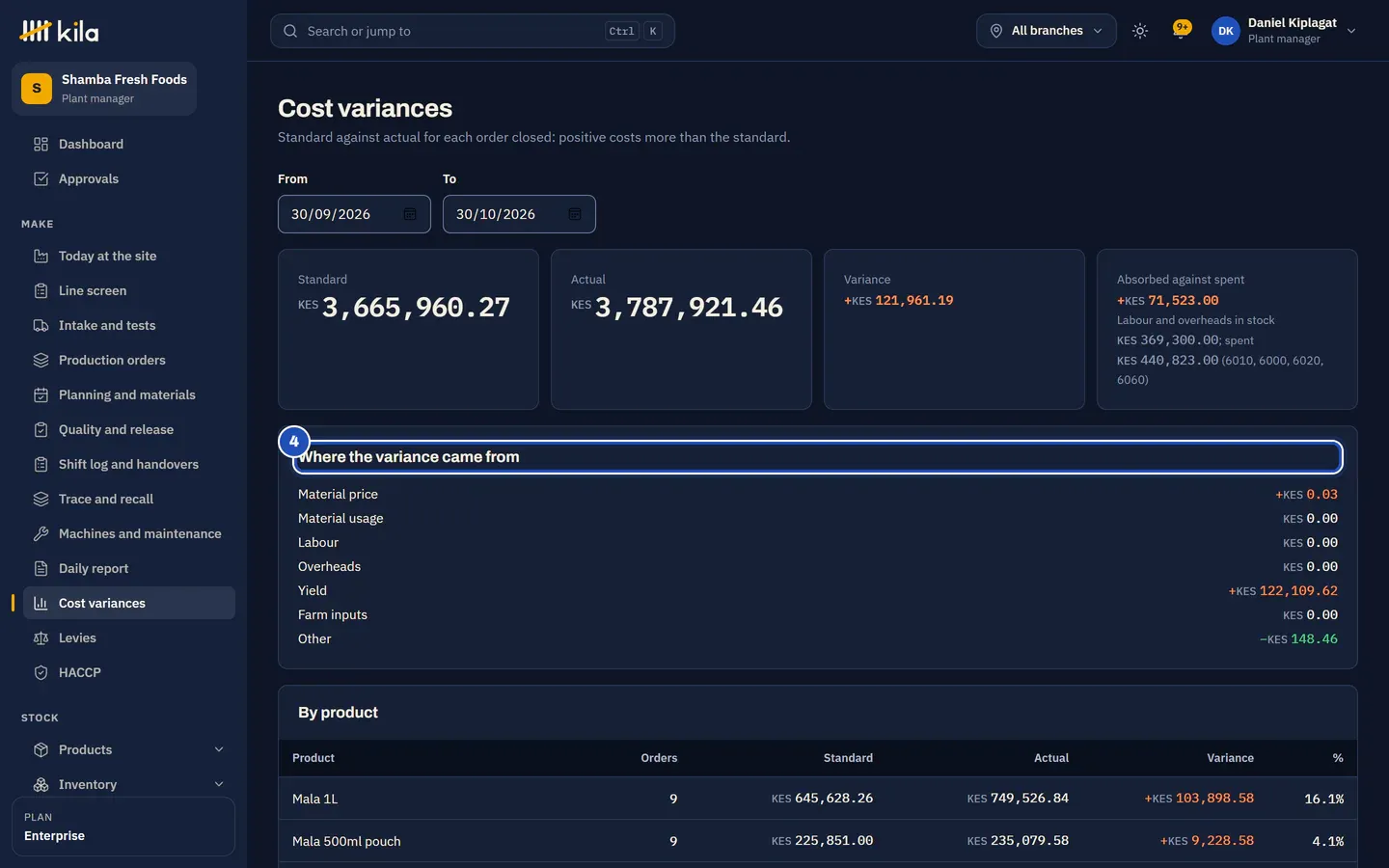Click the Orders column header
Viewport: 1389px width, 868px height.
click(x=659, y=758)
